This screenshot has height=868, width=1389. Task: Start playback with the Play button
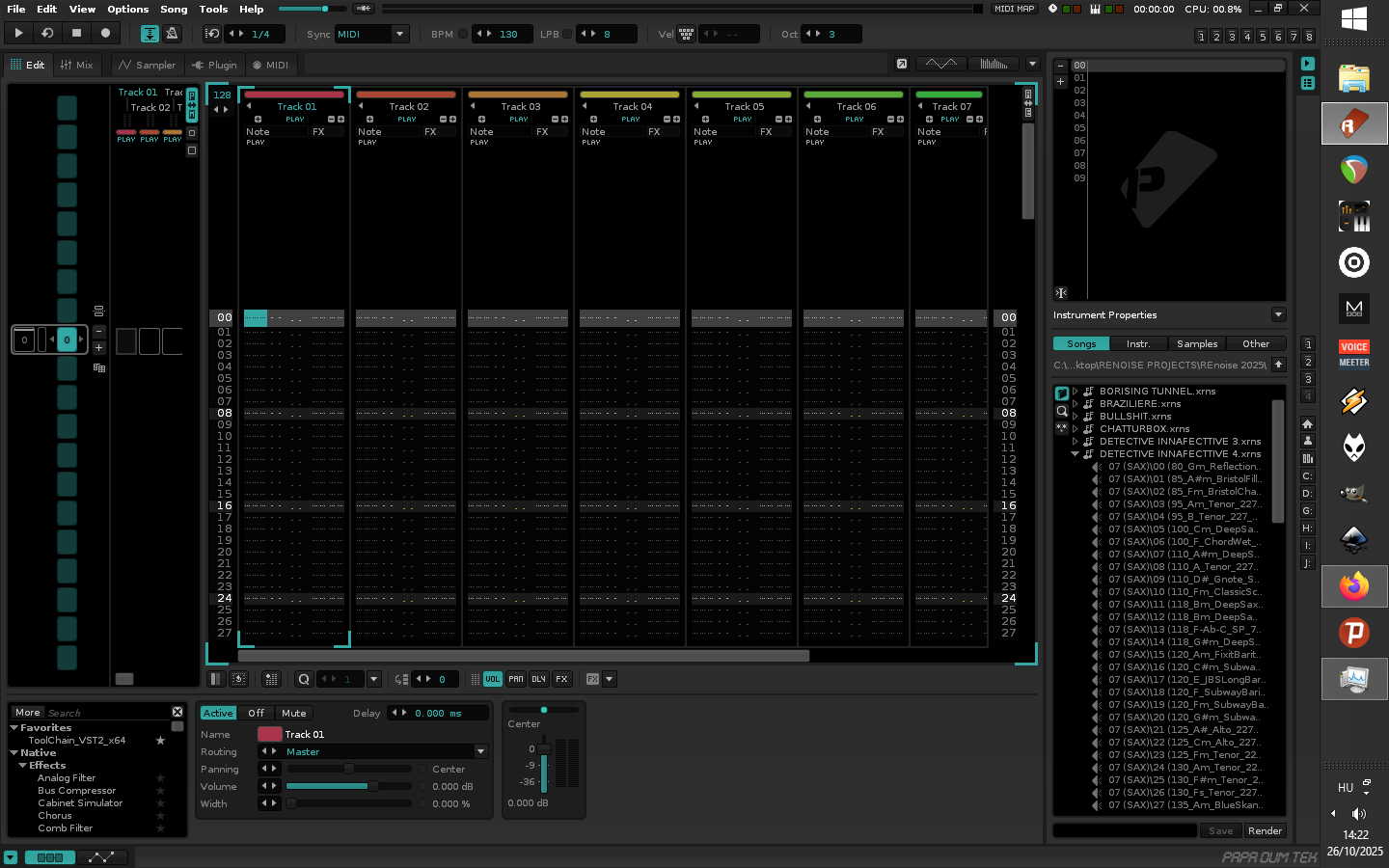pyautogui.click(x=18, y=33)
